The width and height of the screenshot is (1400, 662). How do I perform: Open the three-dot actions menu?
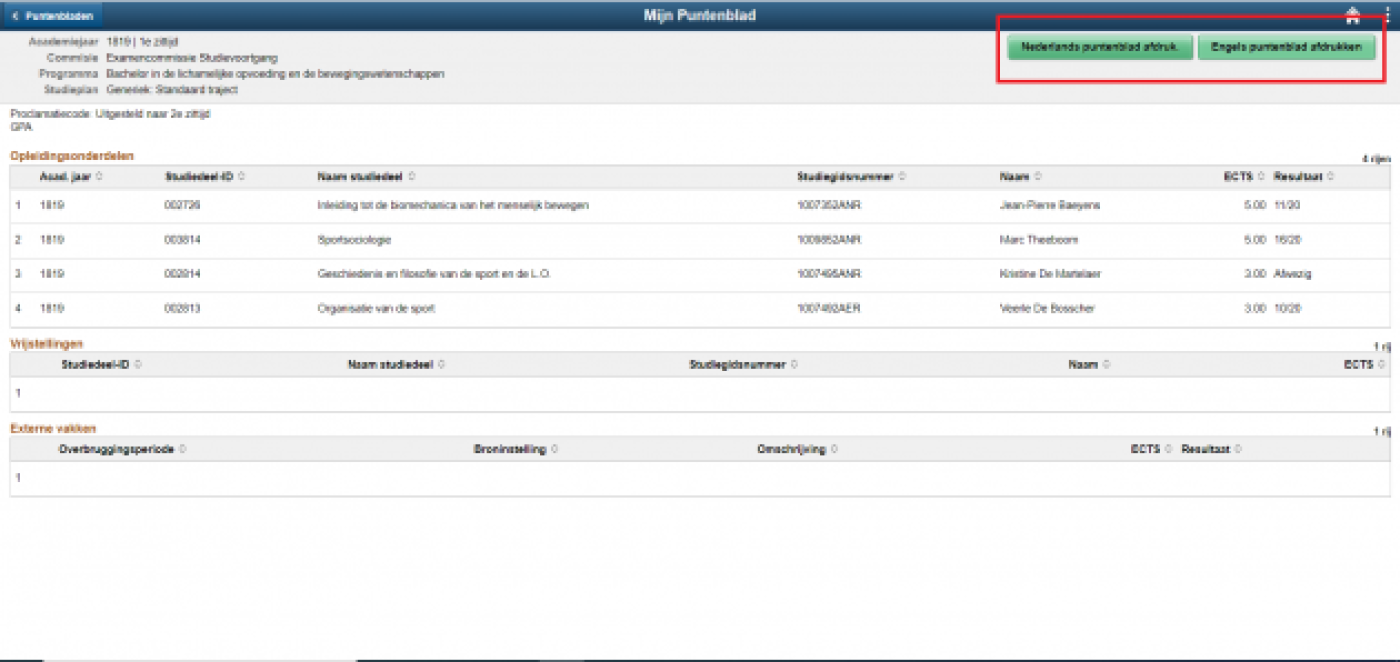1388,15
